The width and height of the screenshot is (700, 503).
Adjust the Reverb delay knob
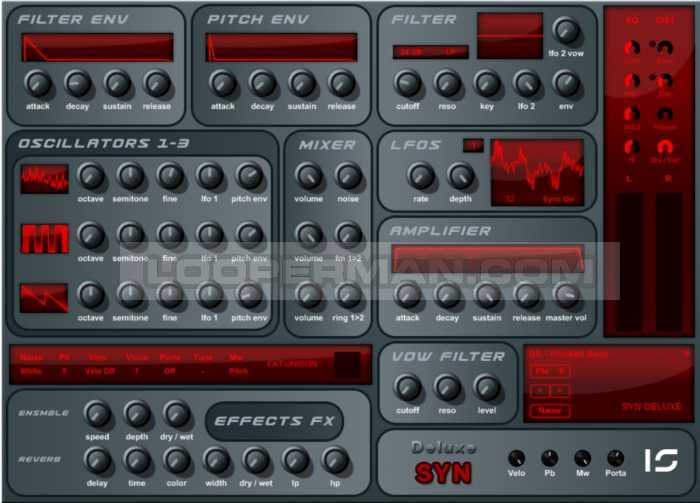[x=97, y=461]
